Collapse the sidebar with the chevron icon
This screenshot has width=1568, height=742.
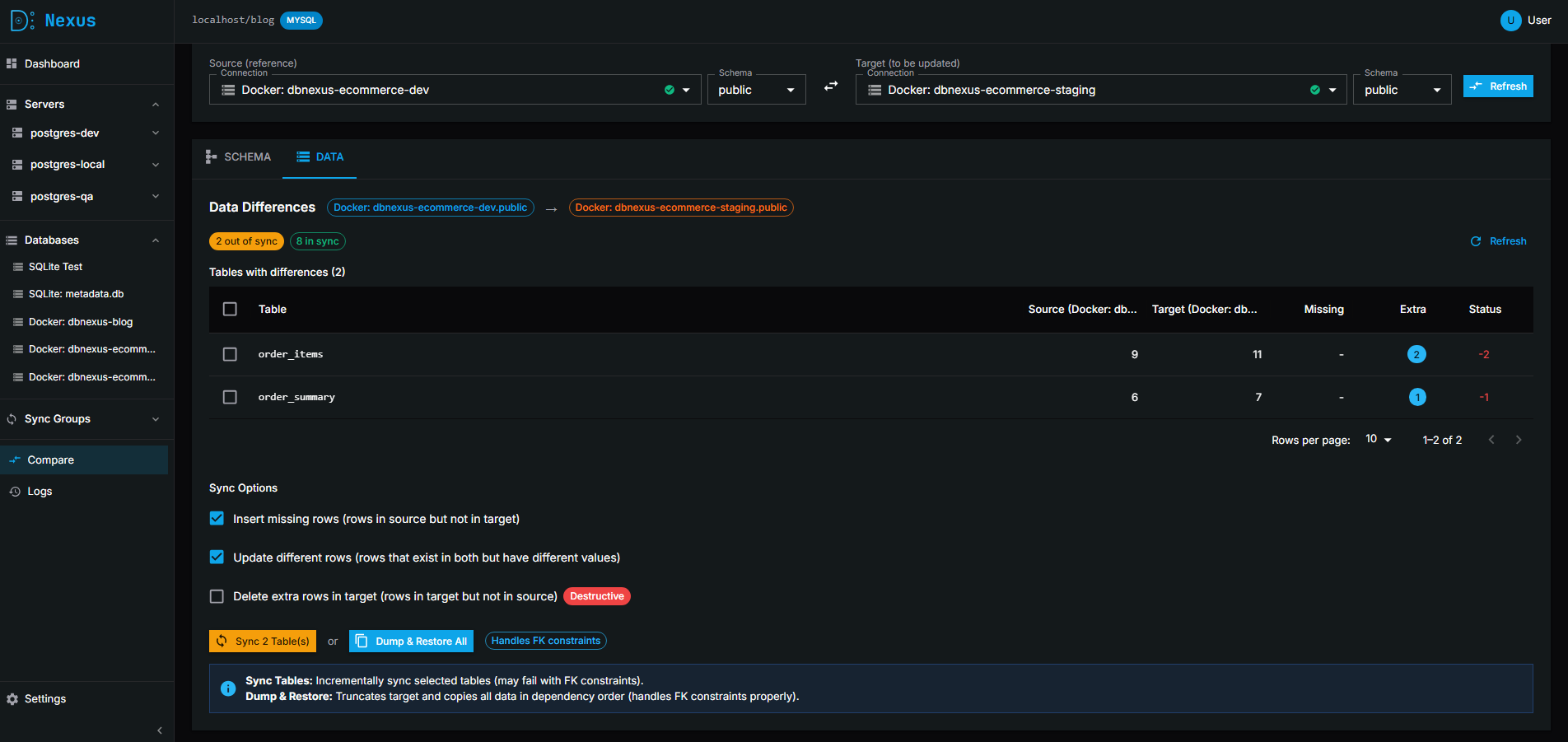(159, 730)
